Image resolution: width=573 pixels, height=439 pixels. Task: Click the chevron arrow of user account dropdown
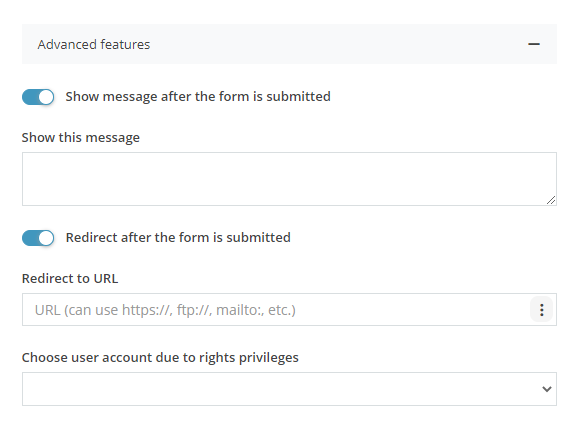click(x=547, y=389)
